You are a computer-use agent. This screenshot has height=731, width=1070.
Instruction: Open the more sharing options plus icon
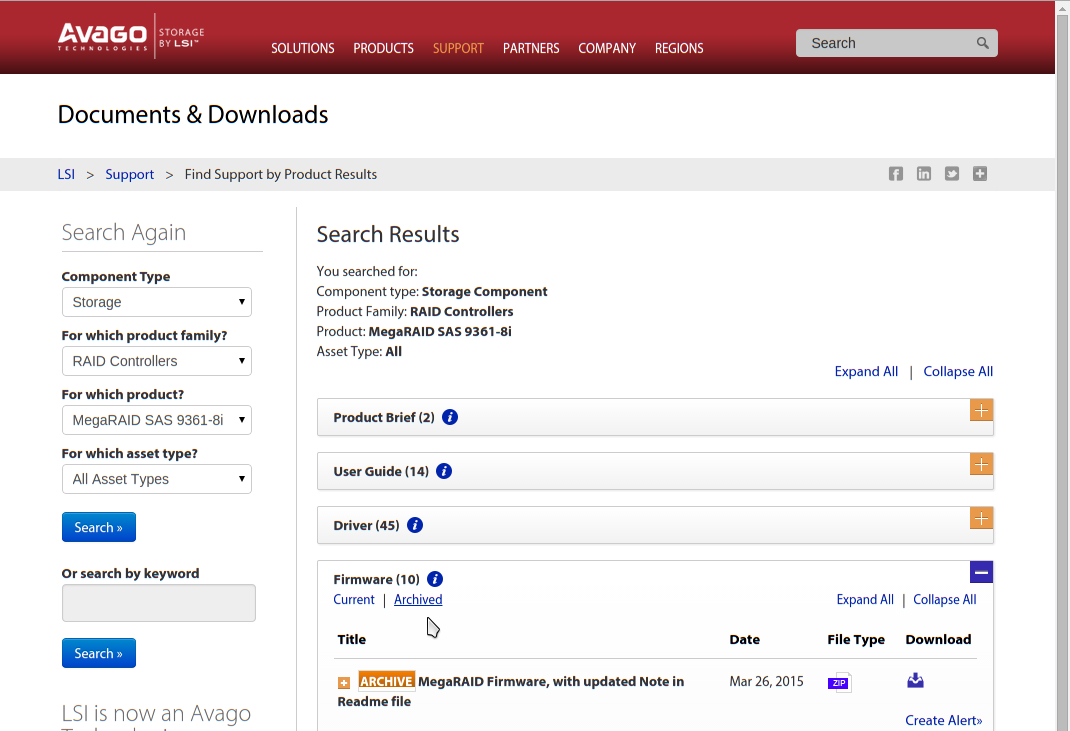(x=979, y=174)
